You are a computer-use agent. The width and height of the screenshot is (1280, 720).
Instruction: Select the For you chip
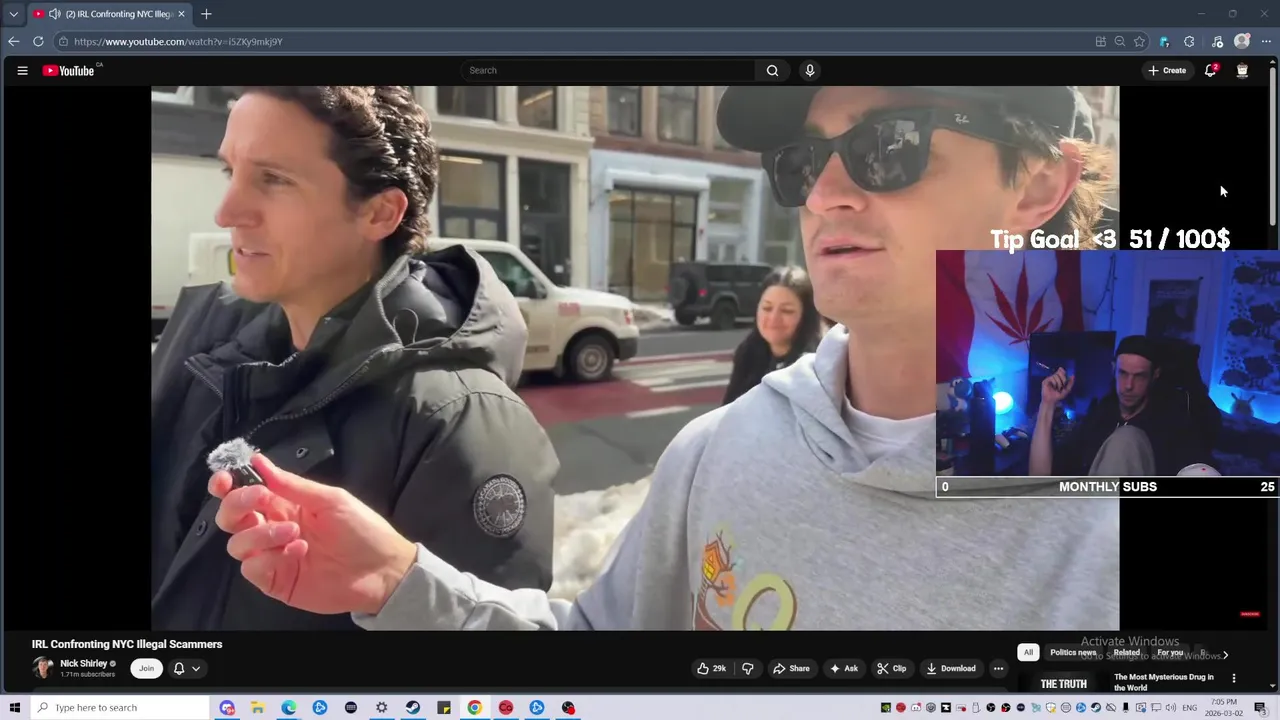[x=1170, y=652]
